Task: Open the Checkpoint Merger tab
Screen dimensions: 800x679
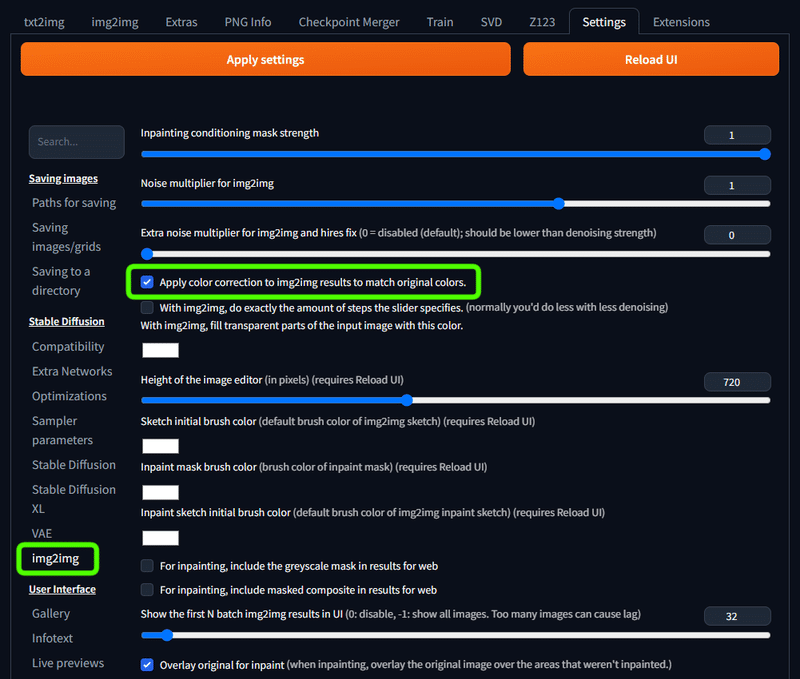Action: coord(349,22)
